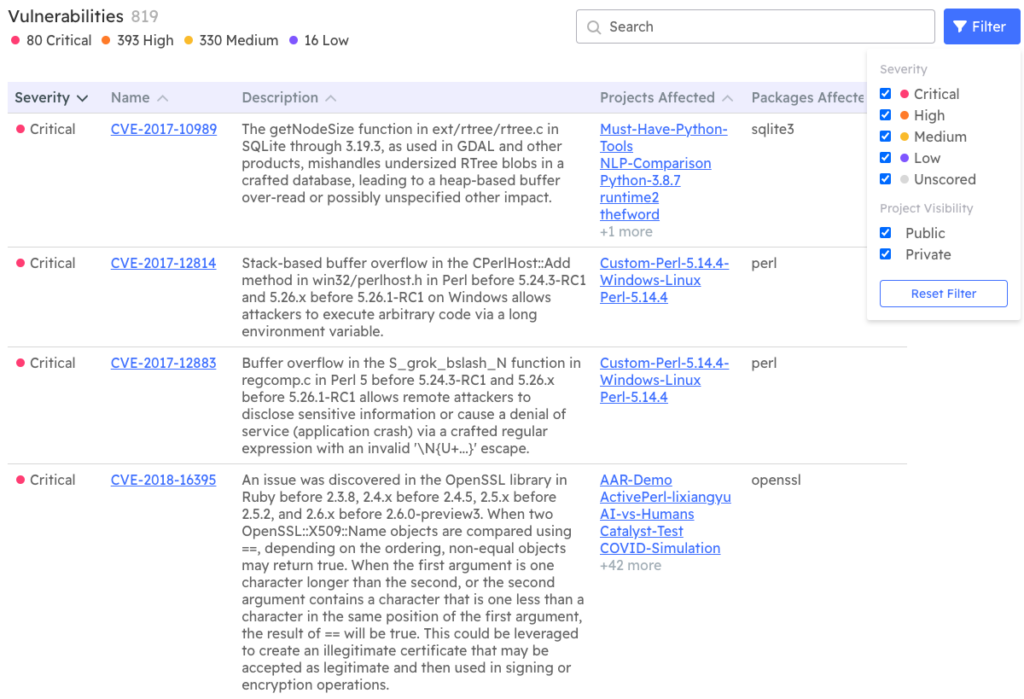This screenshot has width=1024, height=699.
Task: Click the Reset Filter button
Action: pos(943,293)
